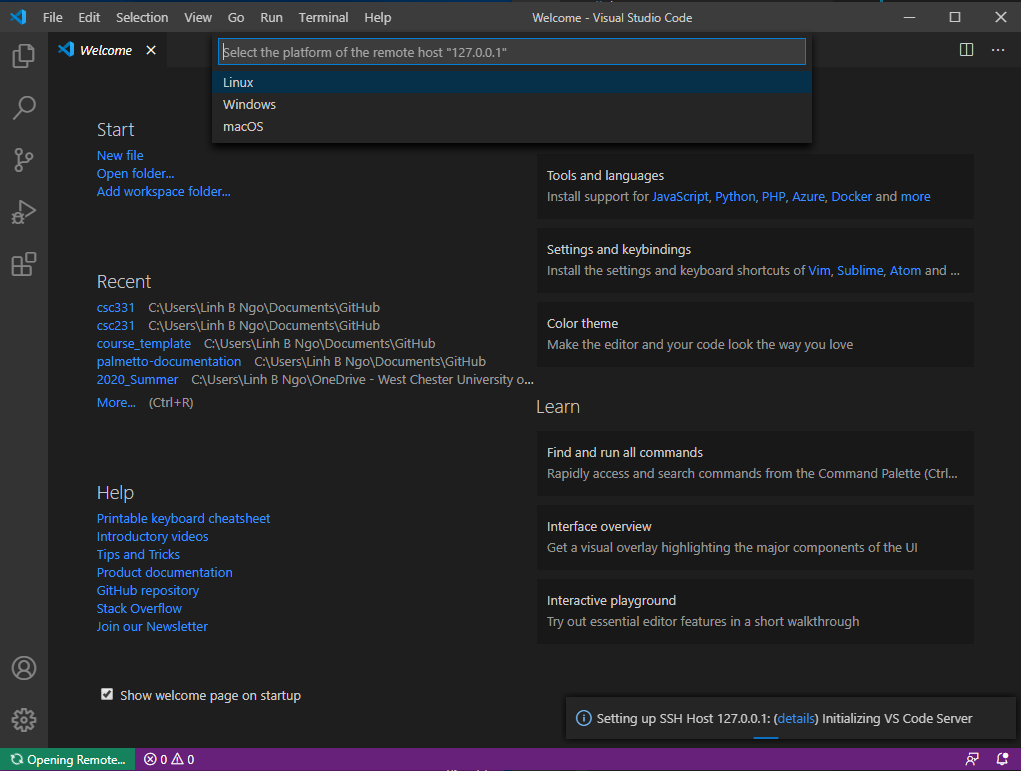
Task: Open Tips and Tricks link
Action: [x=138, y=555]
